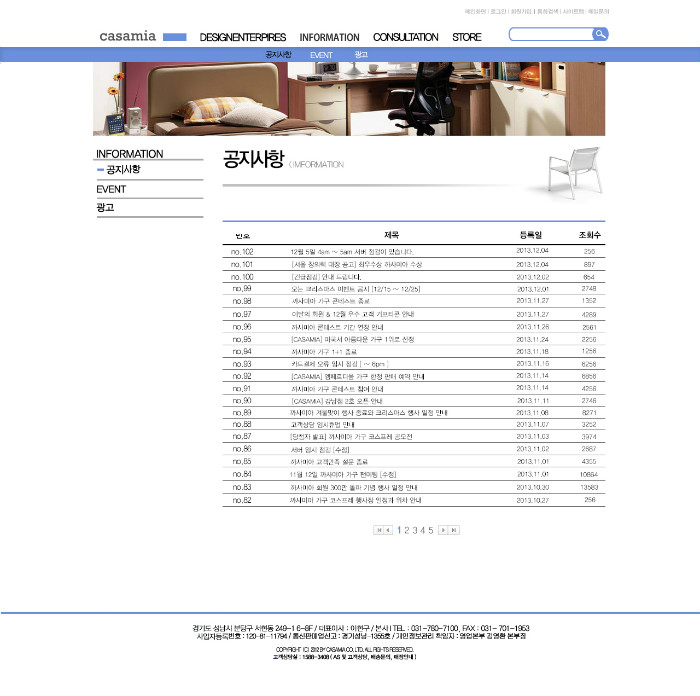The width and height of the screenshot is (700, 696).
Task: Open notice no.91 title
Action: pyautogui.click(x=338, y=389)
